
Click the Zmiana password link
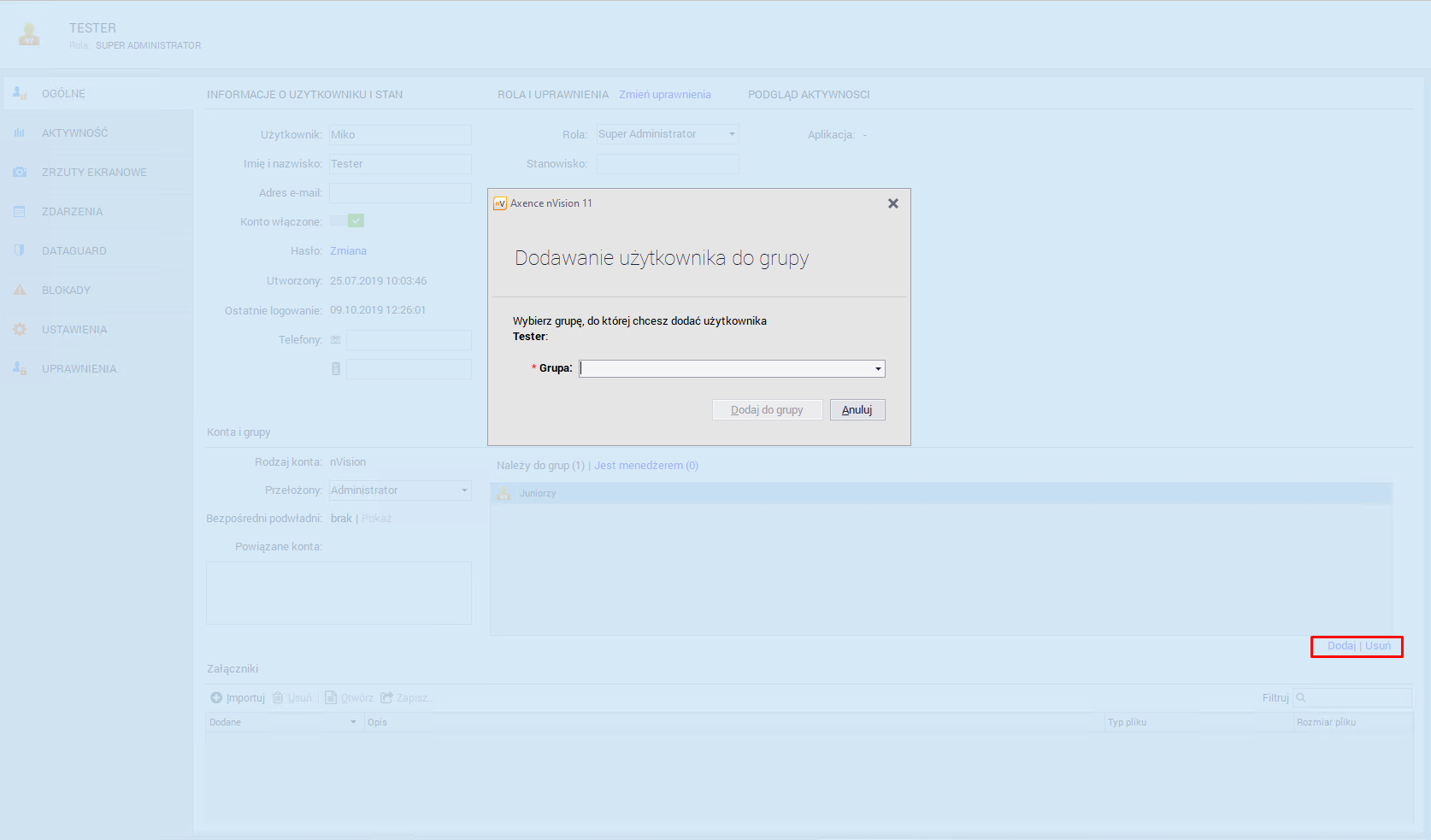(x=348, y=251)
